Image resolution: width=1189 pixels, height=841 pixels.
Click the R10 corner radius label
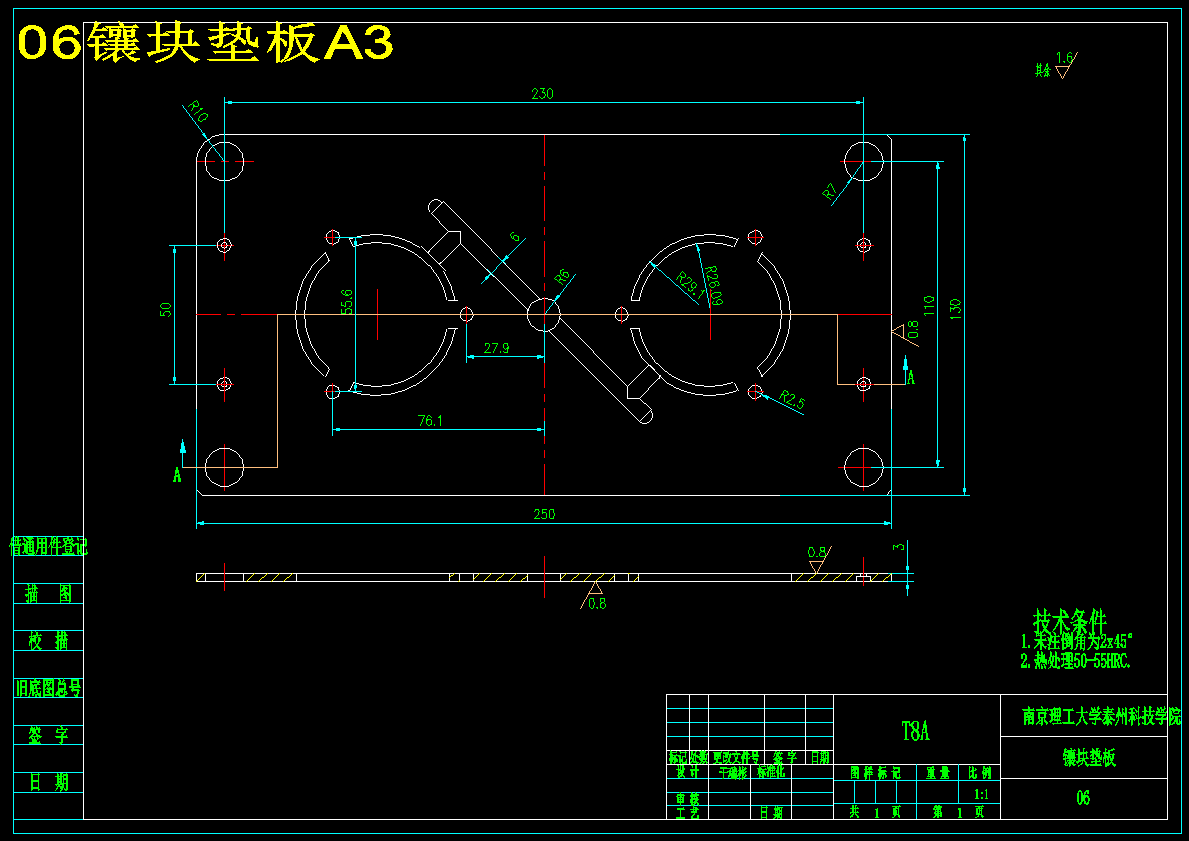pyautogui.click(x=197, y=112)
